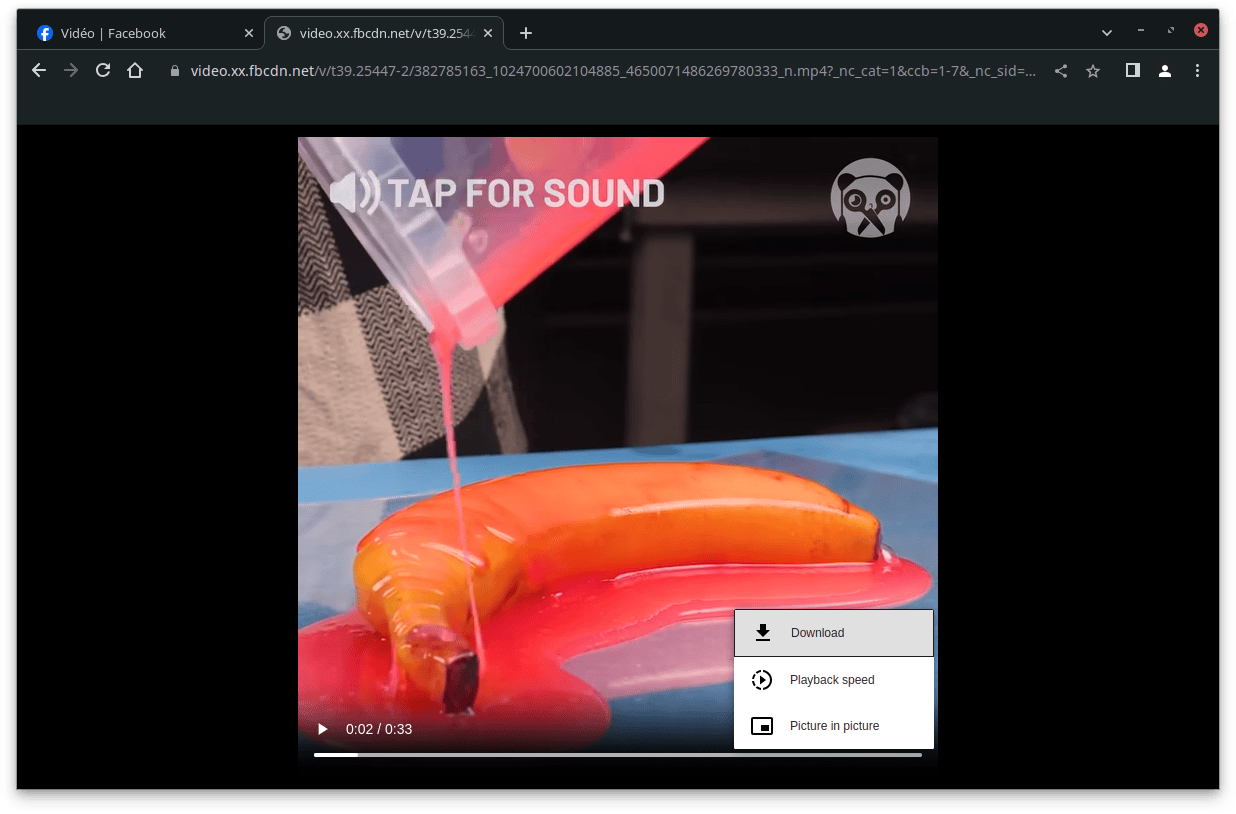Choose Playback speed in the video menu
Image resolution: width=1236 pixels, height=814 pixels.
coord(833,680)
